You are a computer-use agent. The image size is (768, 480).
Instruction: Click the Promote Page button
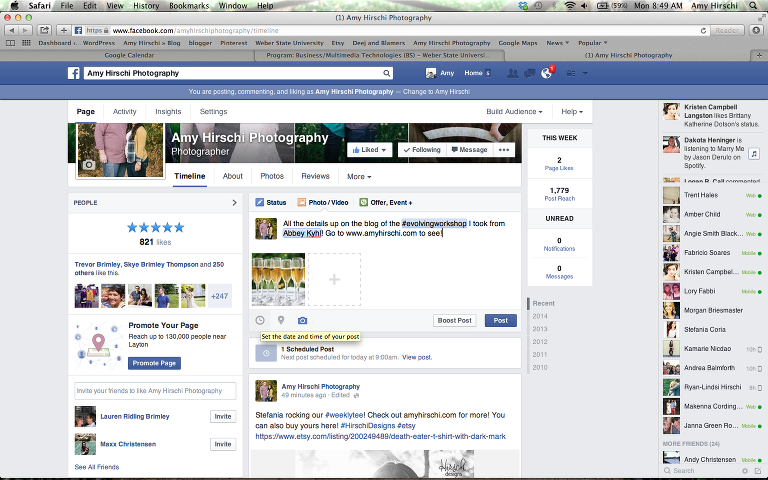click(154, 363)
